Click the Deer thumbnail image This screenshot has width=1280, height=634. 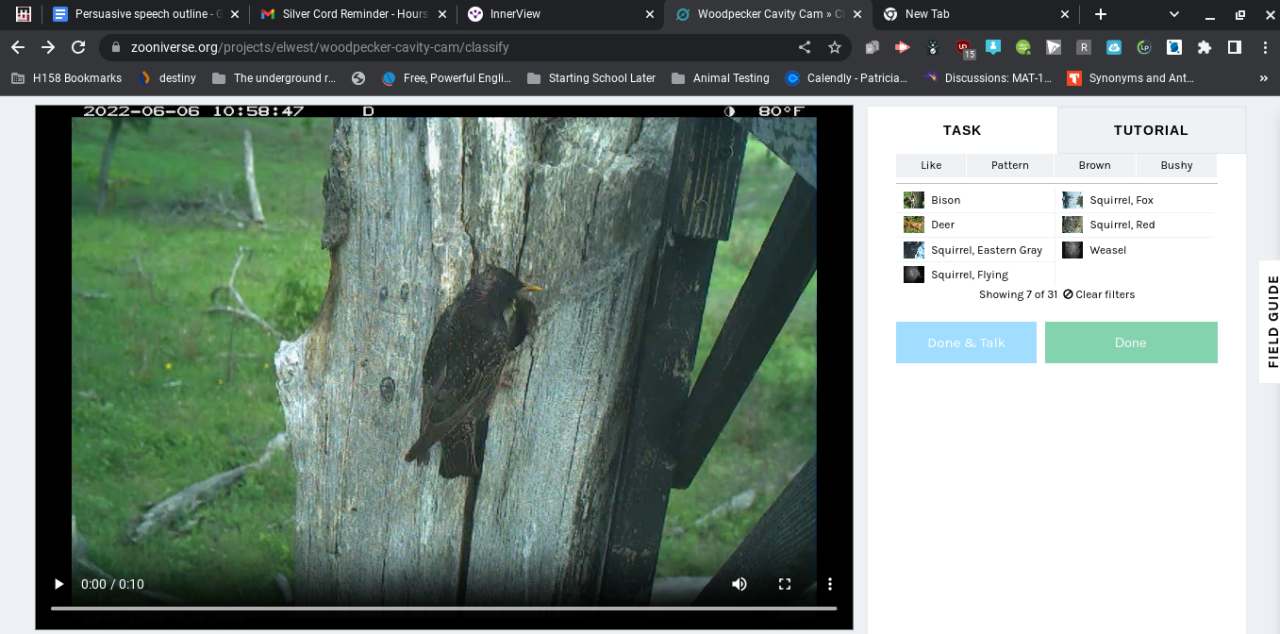[x=914, y=225]
